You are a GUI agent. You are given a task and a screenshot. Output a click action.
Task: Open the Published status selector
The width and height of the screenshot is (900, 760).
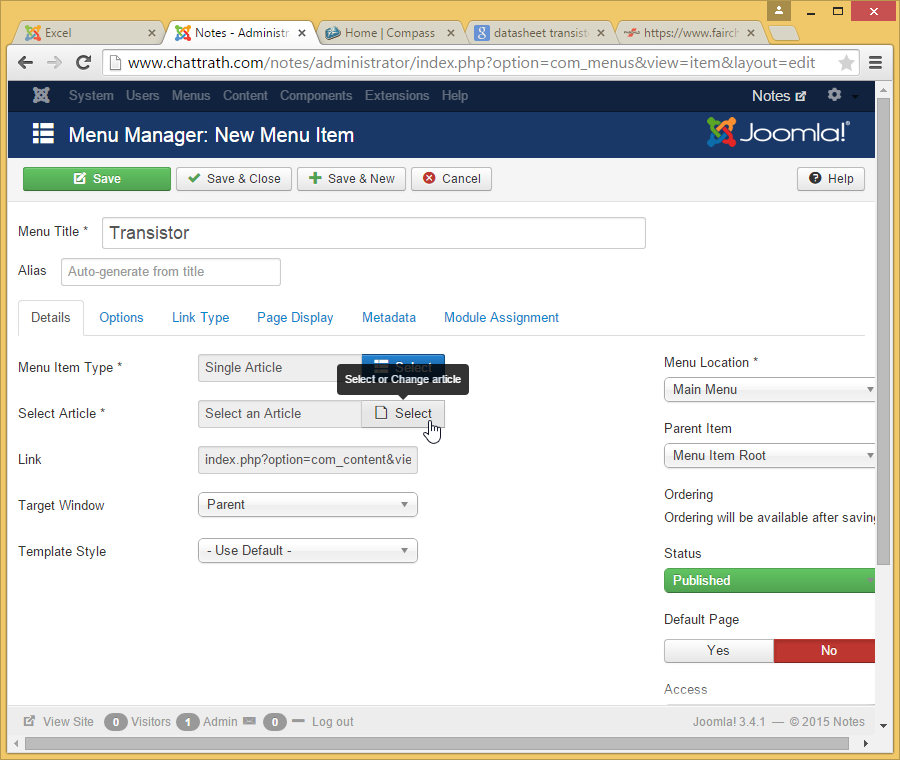(769, 581)
